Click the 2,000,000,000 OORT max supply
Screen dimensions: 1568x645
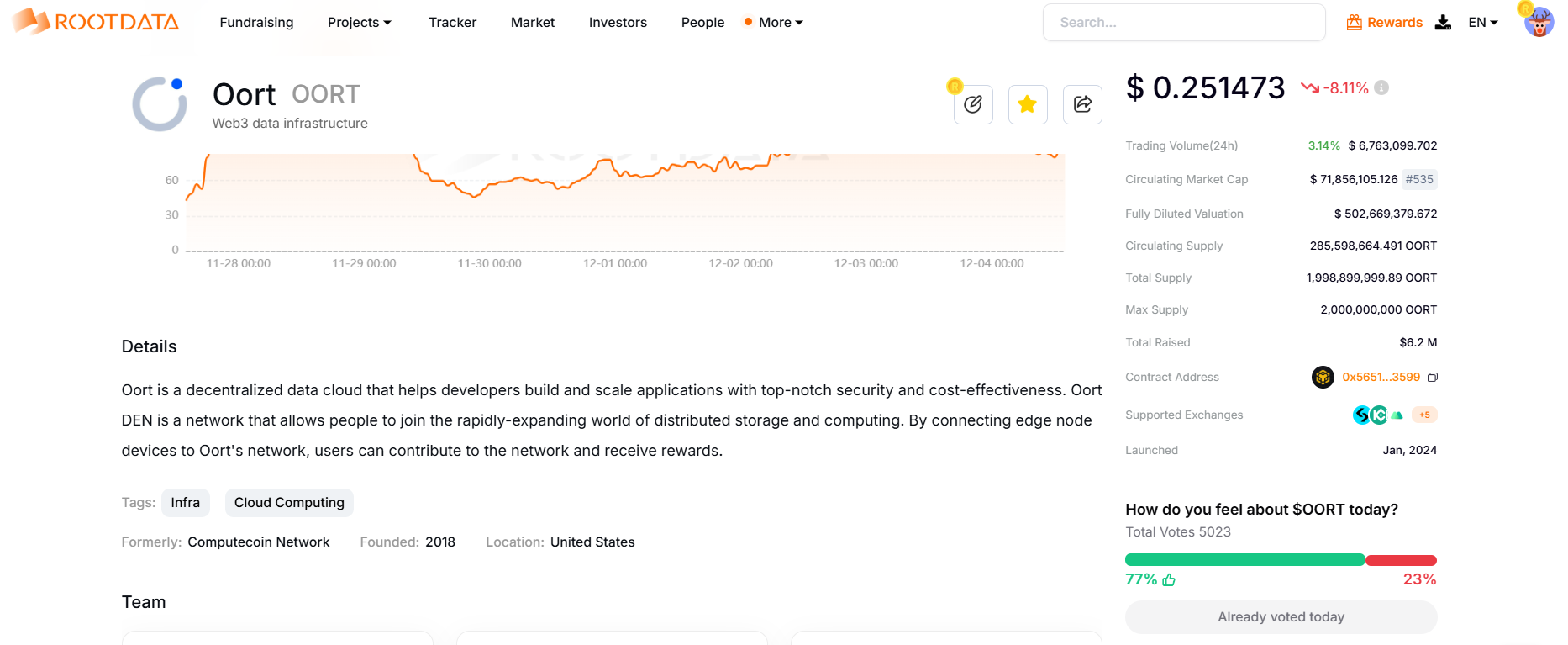tap(1378, 310)
